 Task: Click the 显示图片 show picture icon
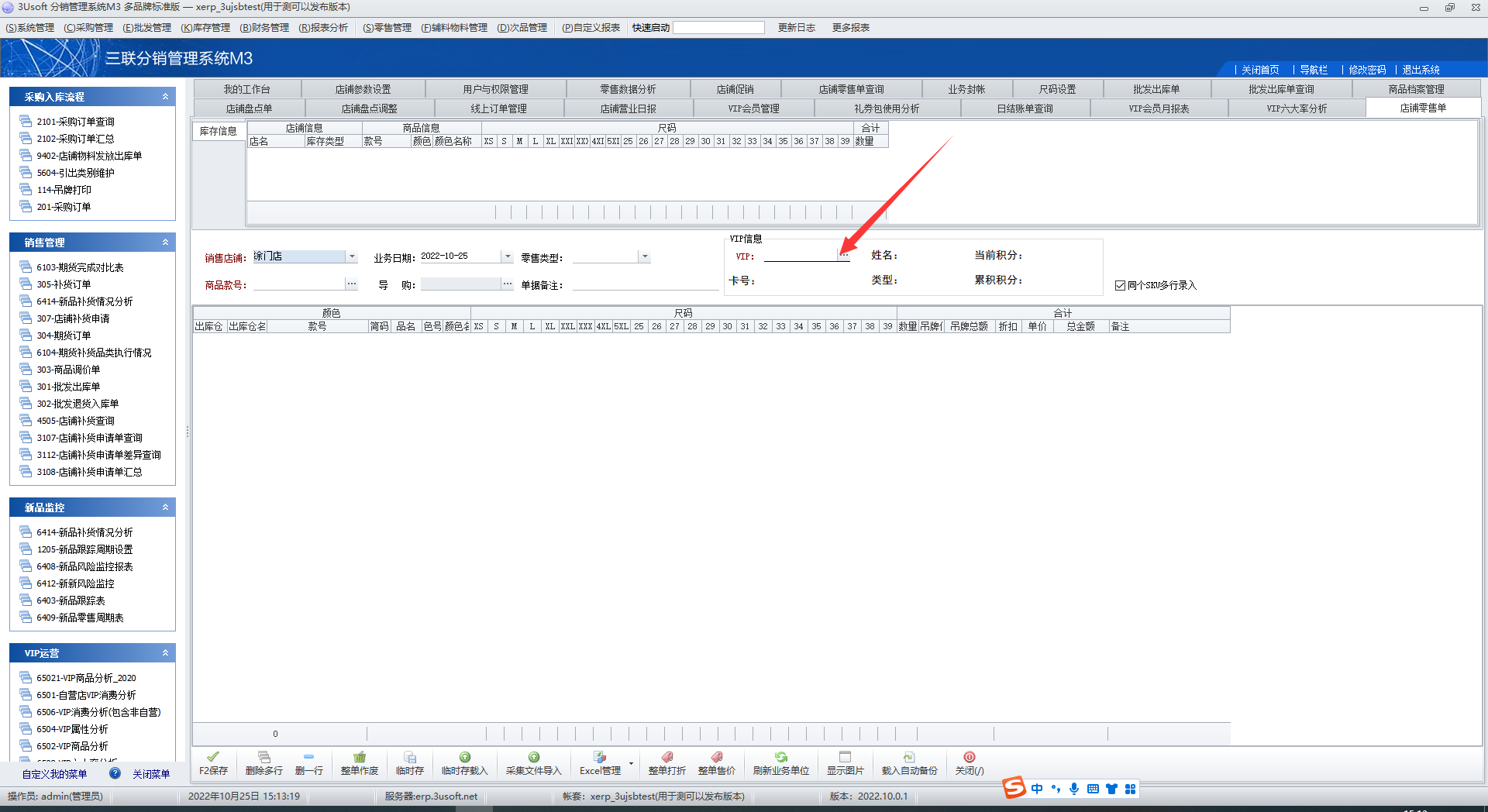(x=846, y=757)
